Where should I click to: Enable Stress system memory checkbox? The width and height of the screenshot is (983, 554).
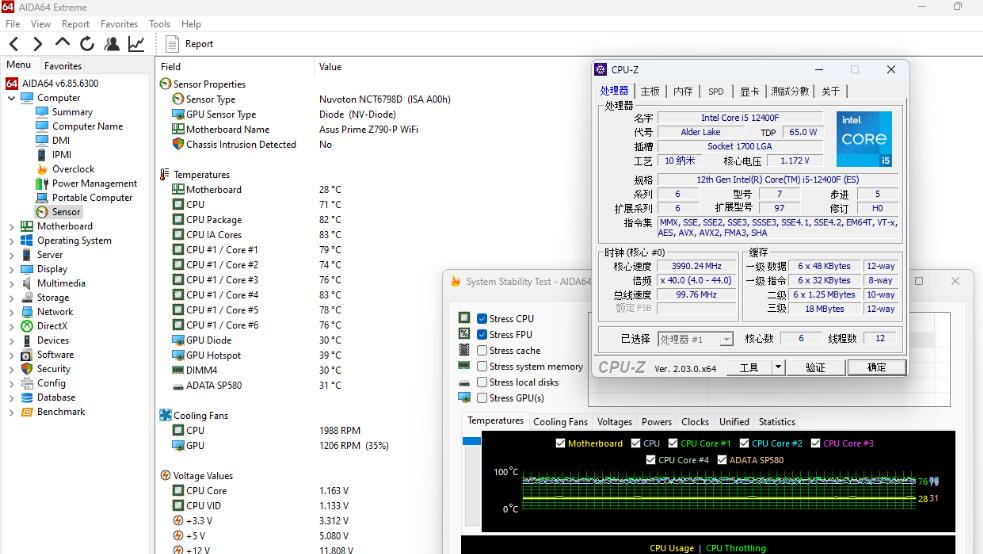click(x=482, y=366)
